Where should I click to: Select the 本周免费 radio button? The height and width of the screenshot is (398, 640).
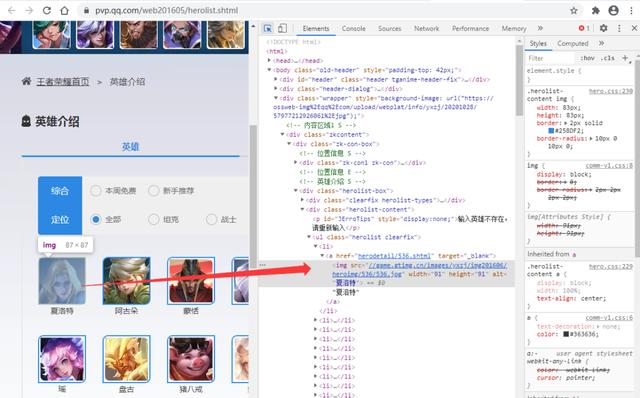pyautogui.click(x=96, y=191)
